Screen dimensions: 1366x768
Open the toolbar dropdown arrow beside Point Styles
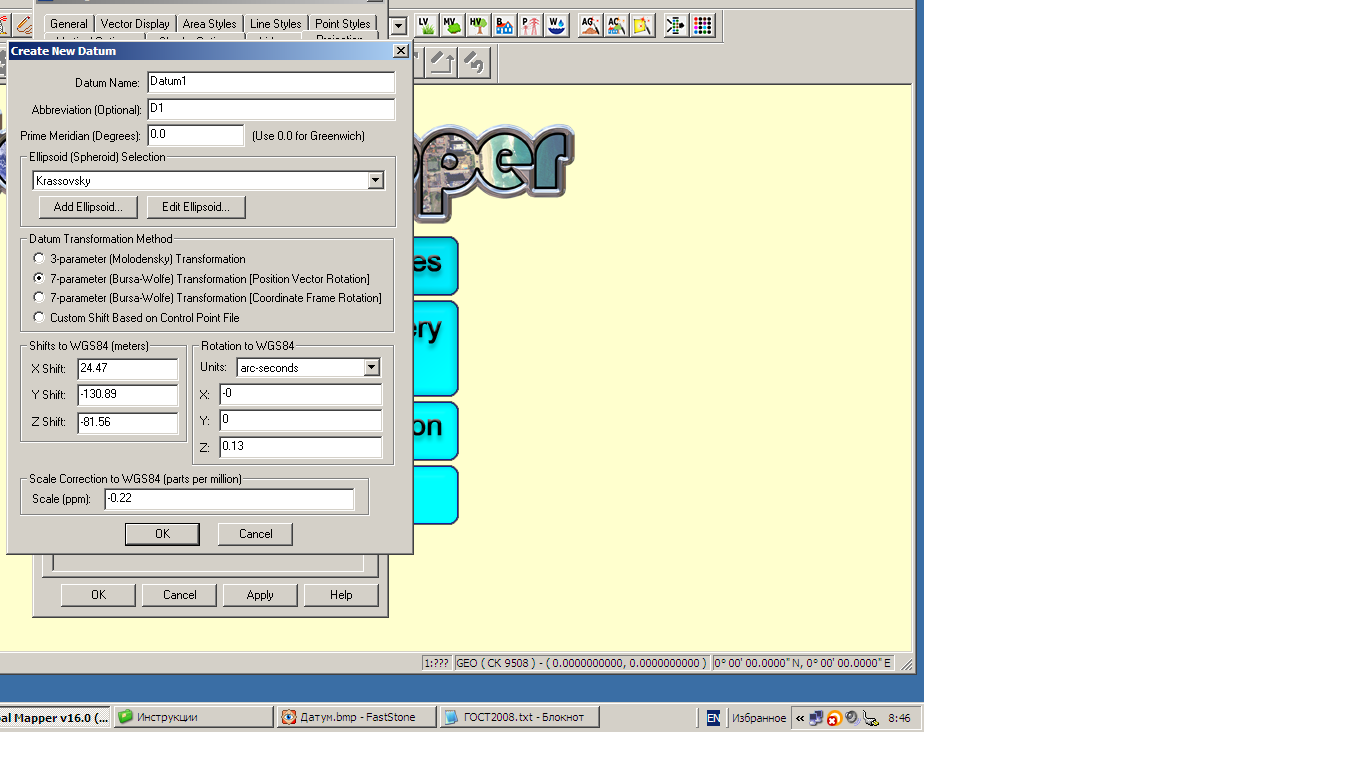(398, 25)
